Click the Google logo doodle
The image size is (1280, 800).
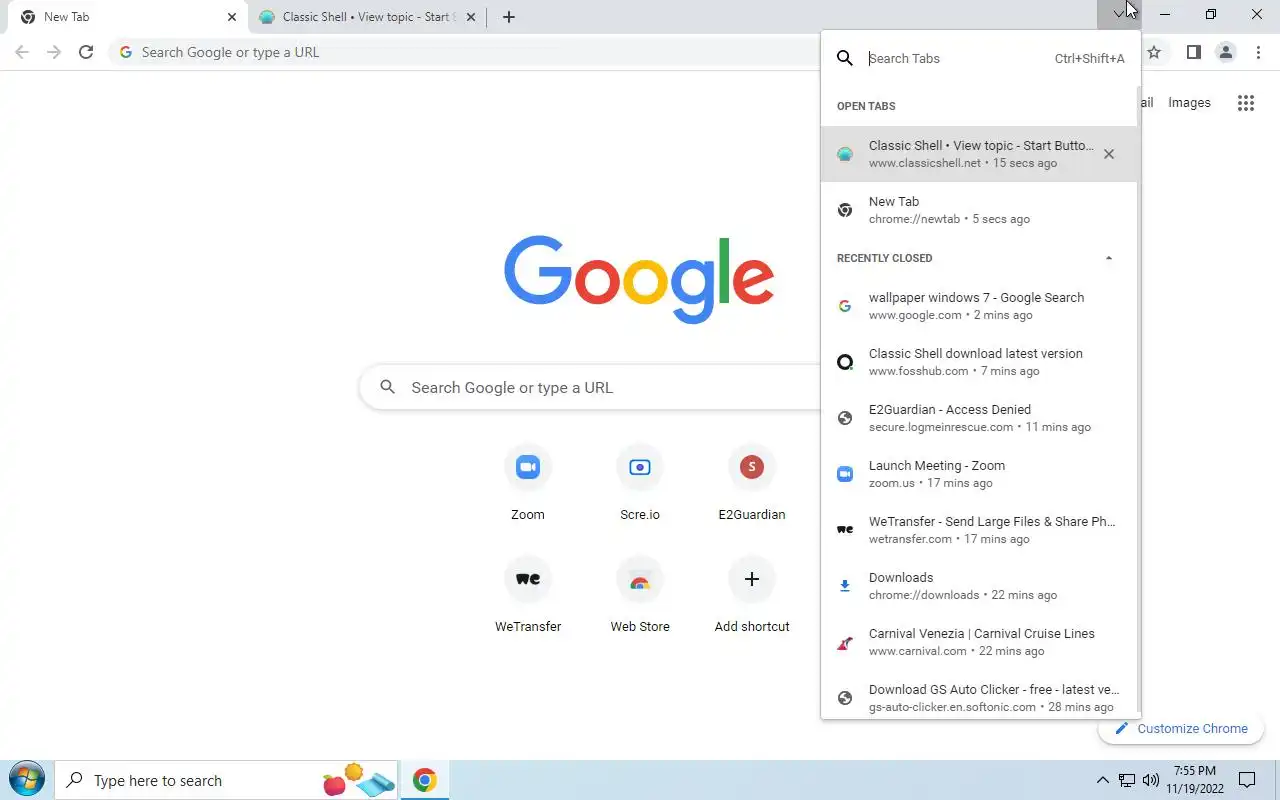(x=639, y=279)
